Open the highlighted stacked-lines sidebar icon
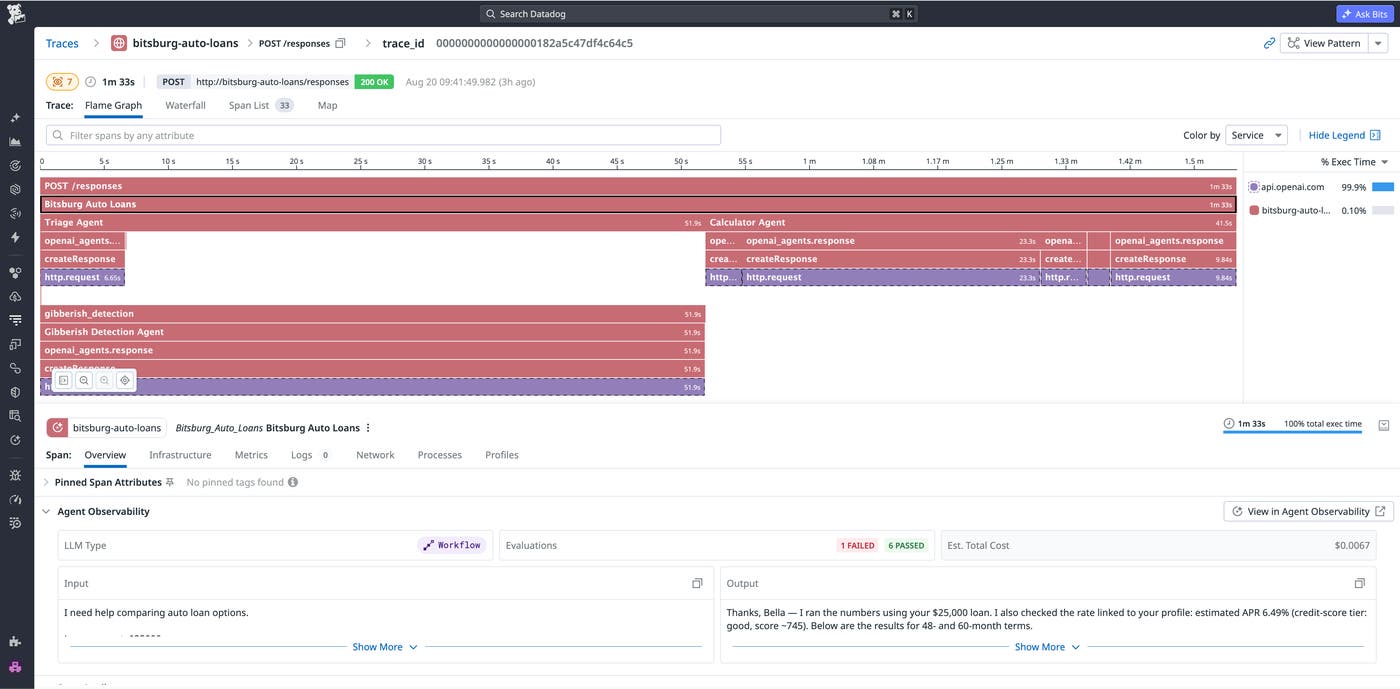The width and height of the screenshot is (1400, 689). tap(15, 320)
